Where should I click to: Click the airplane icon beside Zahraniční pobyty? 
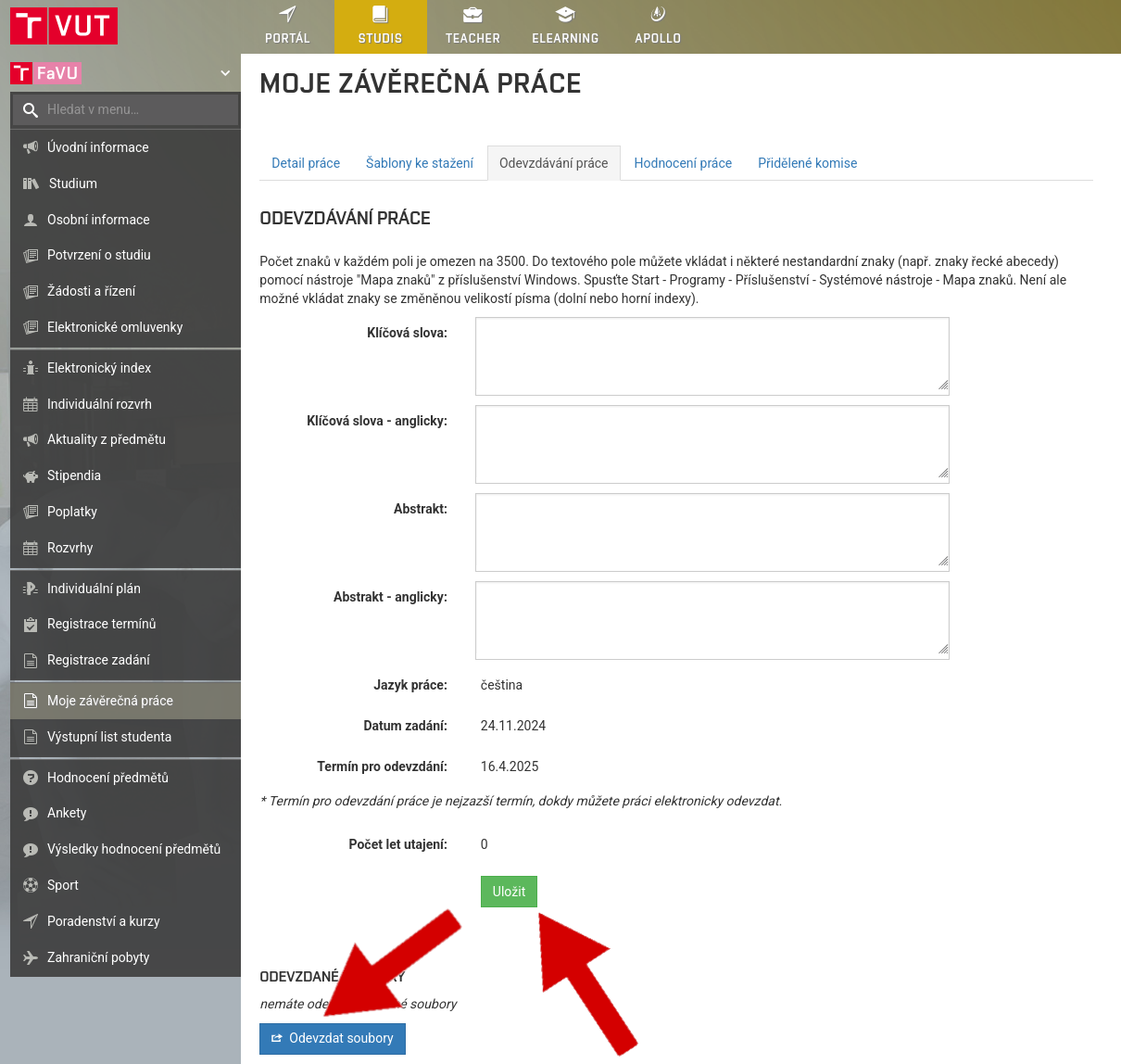[x=31, y=957]
